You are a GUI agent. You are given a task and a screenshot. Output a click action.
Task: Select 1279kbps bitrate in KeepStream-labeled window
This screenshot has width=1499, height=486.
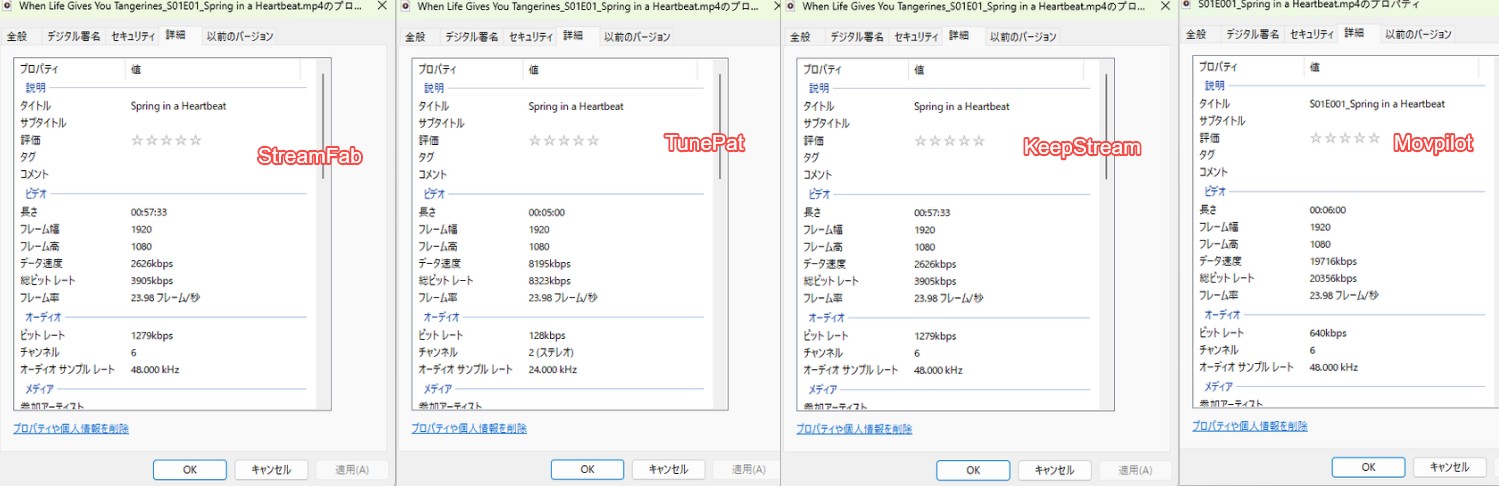coord(934,335)
